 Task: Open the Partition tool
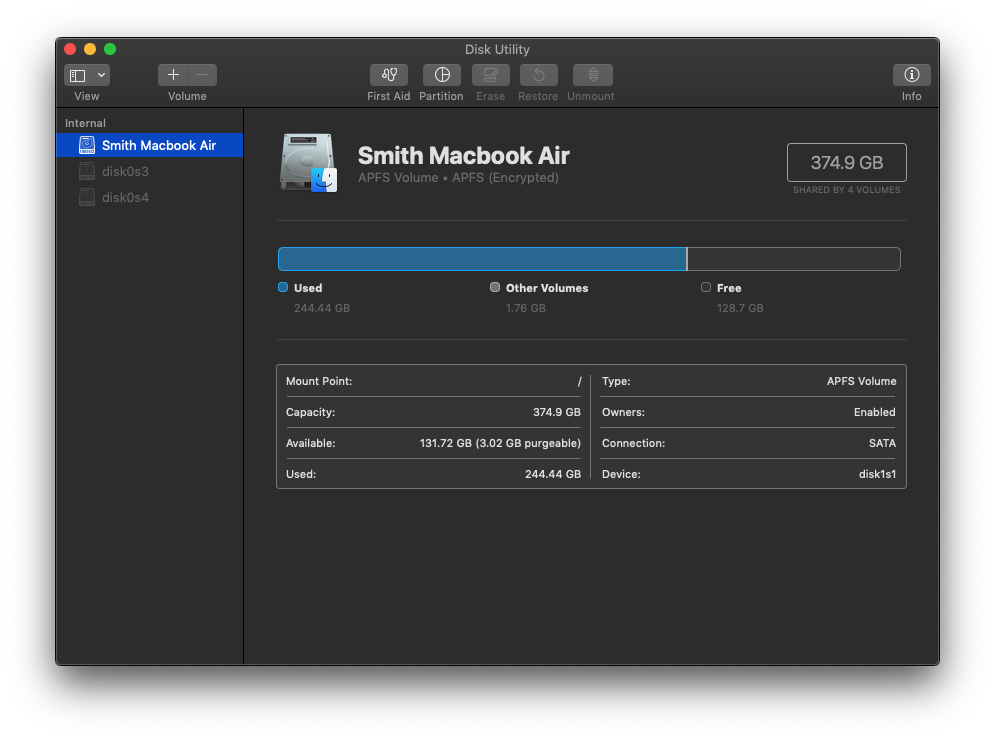tap(441, 75)
